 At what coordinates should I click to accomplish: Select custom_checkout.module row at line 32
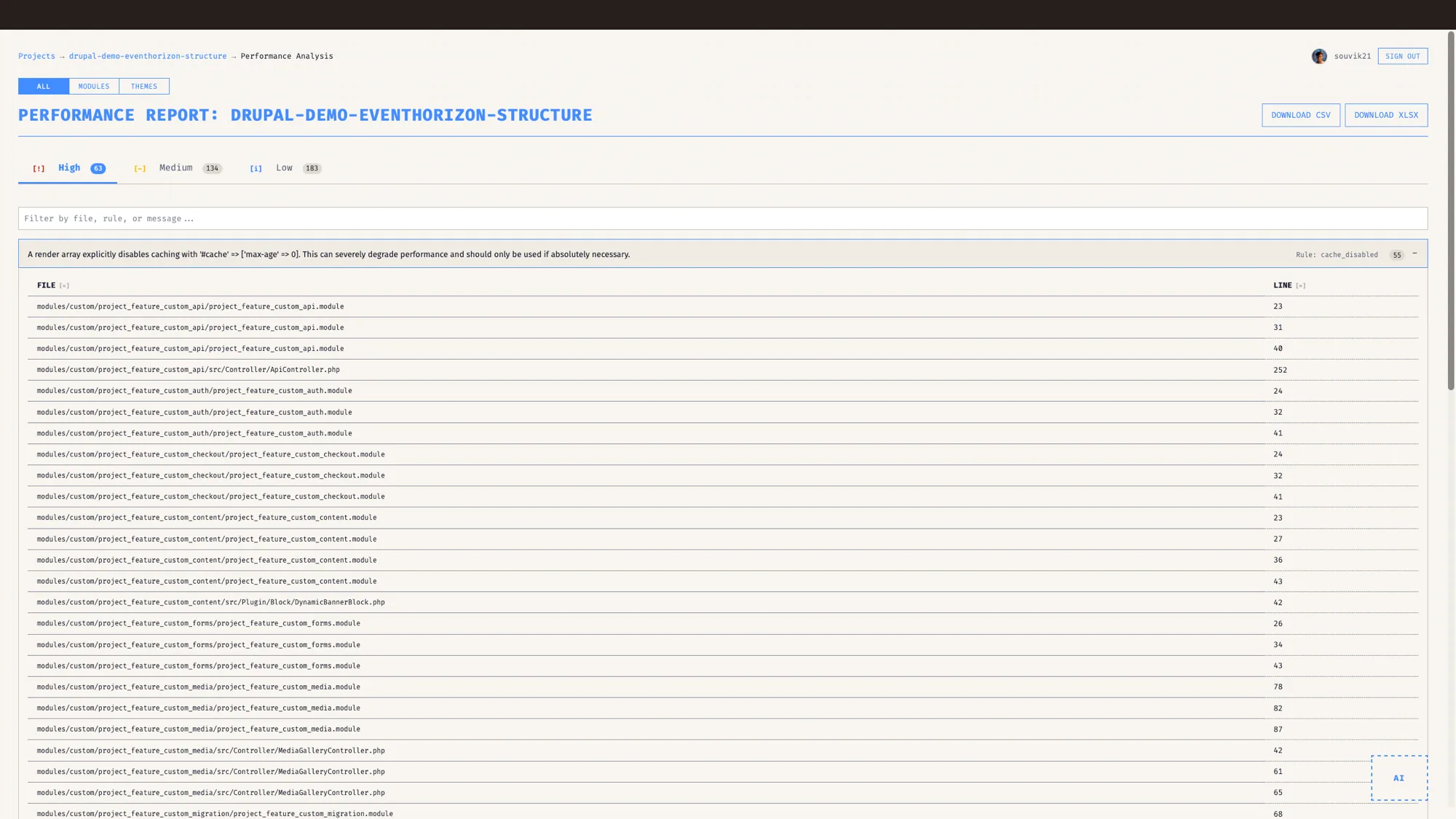(x=723, y=475)
